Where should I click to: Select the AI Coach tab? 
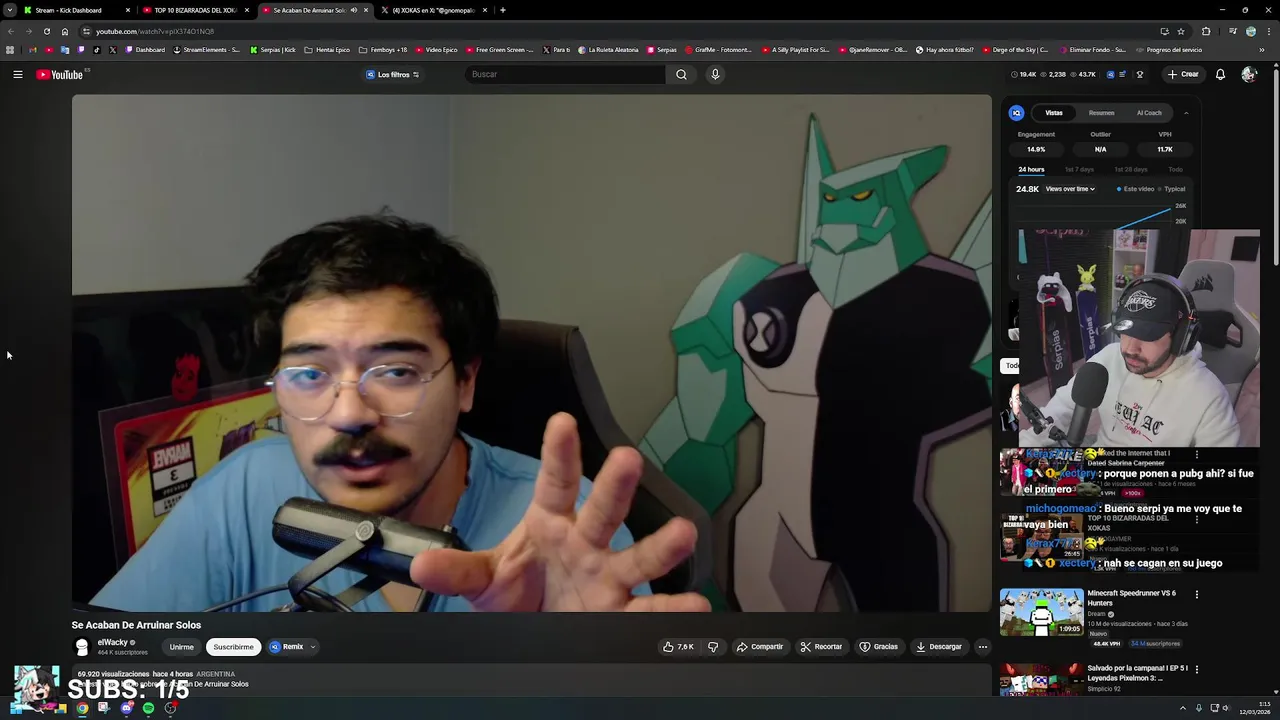(1149, 113)
